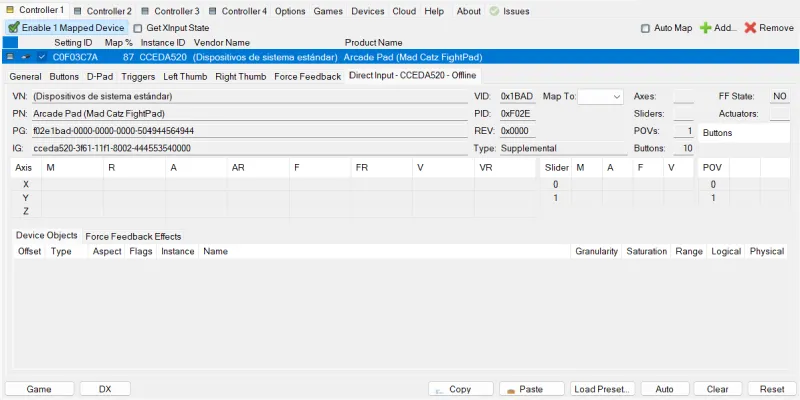Image resolution: width=800 pixels, height=400 pixels.
Task: Switch to the Device Objects sub-tab
Action: [x=46, y=235]
